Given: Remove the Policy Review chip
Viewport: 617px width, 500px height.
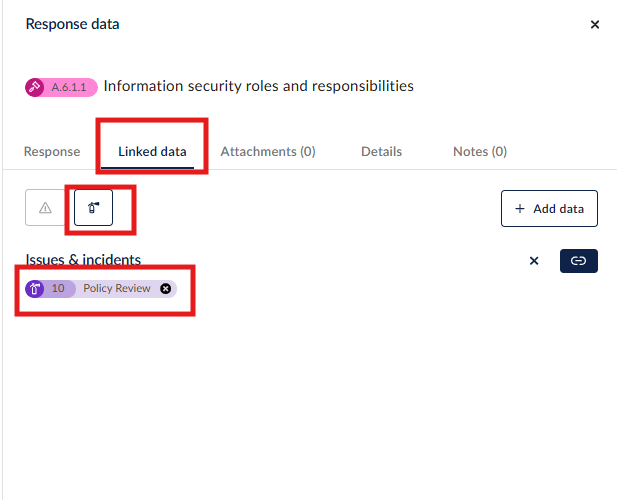Looking at the screenshot, I should (x=166, y=289).
